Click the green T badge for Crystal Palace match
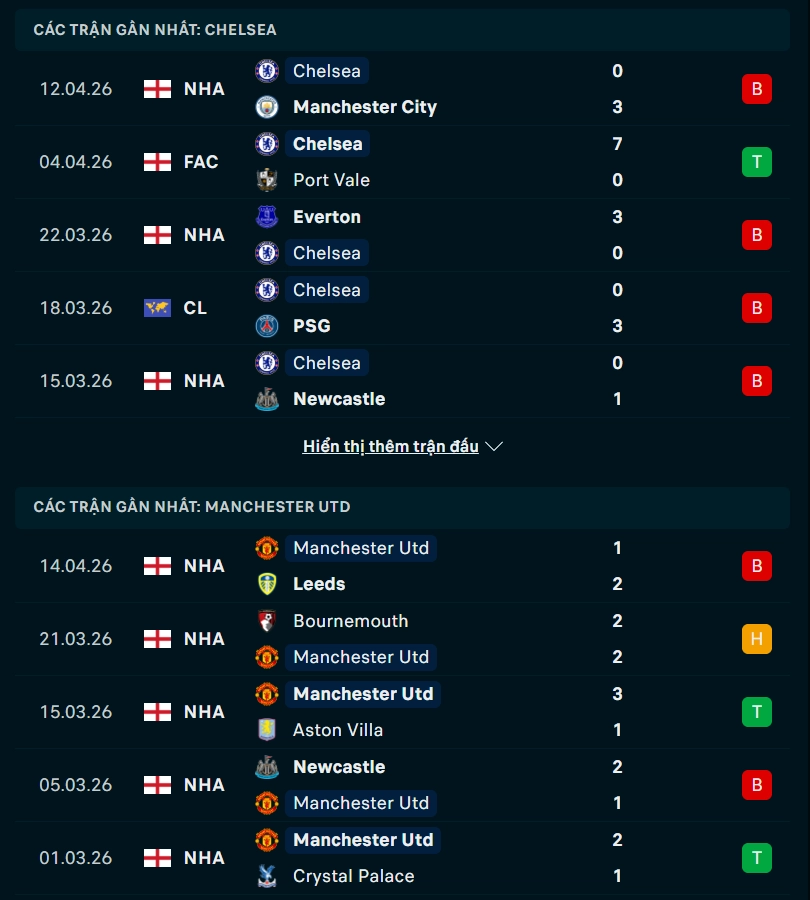Image resolution: width=810 pixels, height=900 pixels. [x=757, y=858]
